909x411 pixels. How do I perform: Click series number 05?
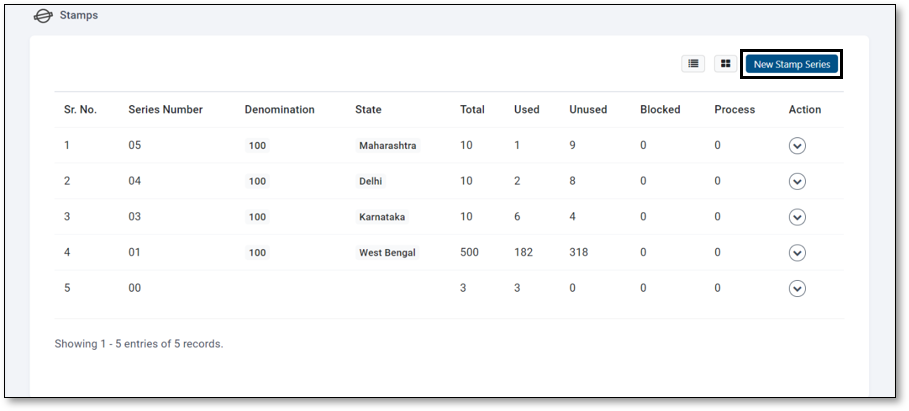134,145
